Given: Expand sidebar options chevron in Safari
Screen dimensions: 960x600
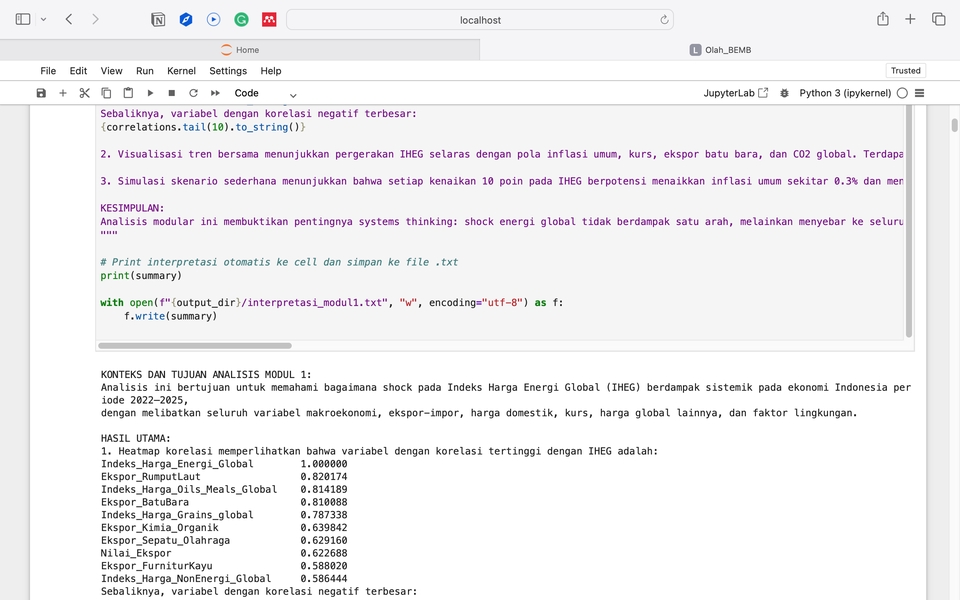Looking at the screenshot, I should [x=43, y=19].
